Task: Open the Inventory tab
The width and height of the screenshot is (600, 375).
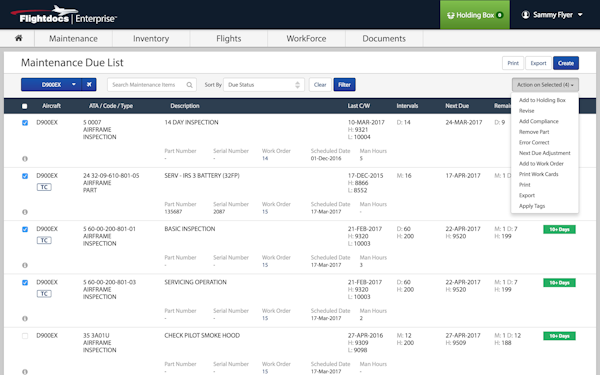Action: tap(151, 39)
